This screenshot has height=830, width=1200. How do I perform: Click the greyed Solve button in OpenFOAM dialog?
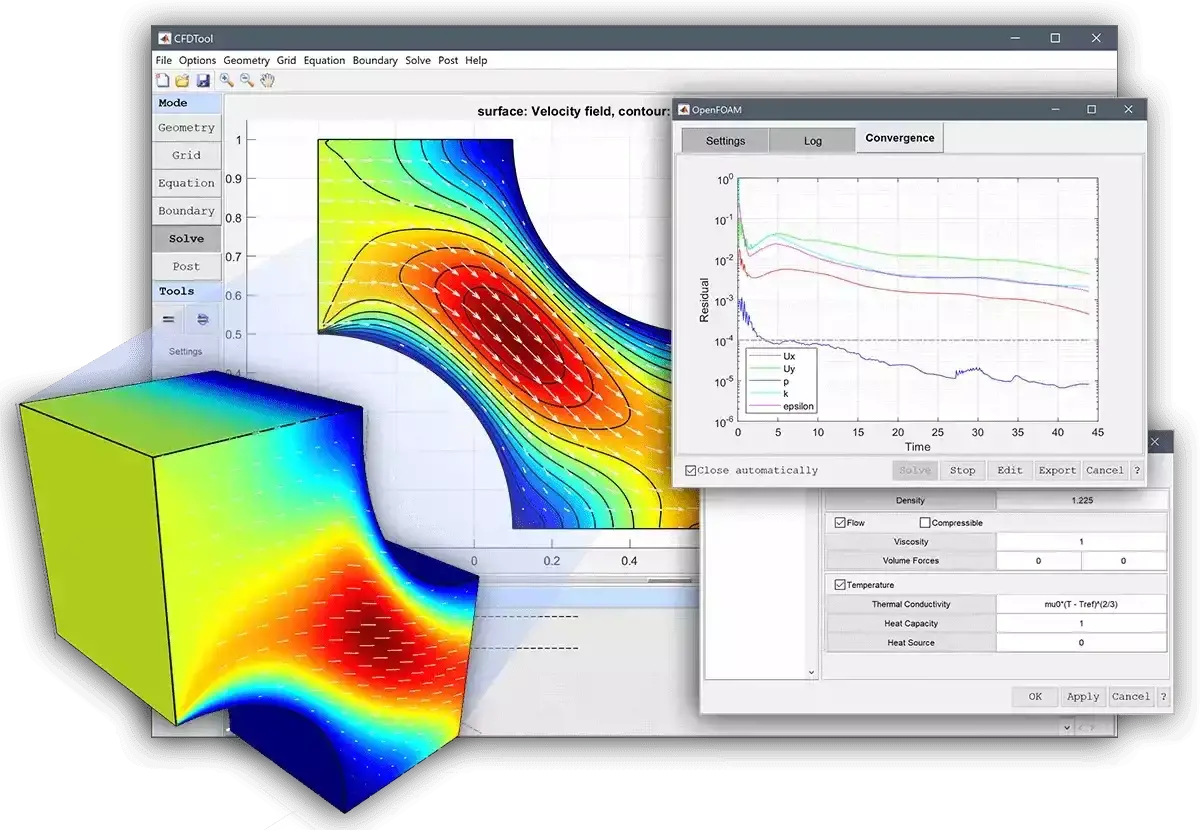[x=914, y=470]
